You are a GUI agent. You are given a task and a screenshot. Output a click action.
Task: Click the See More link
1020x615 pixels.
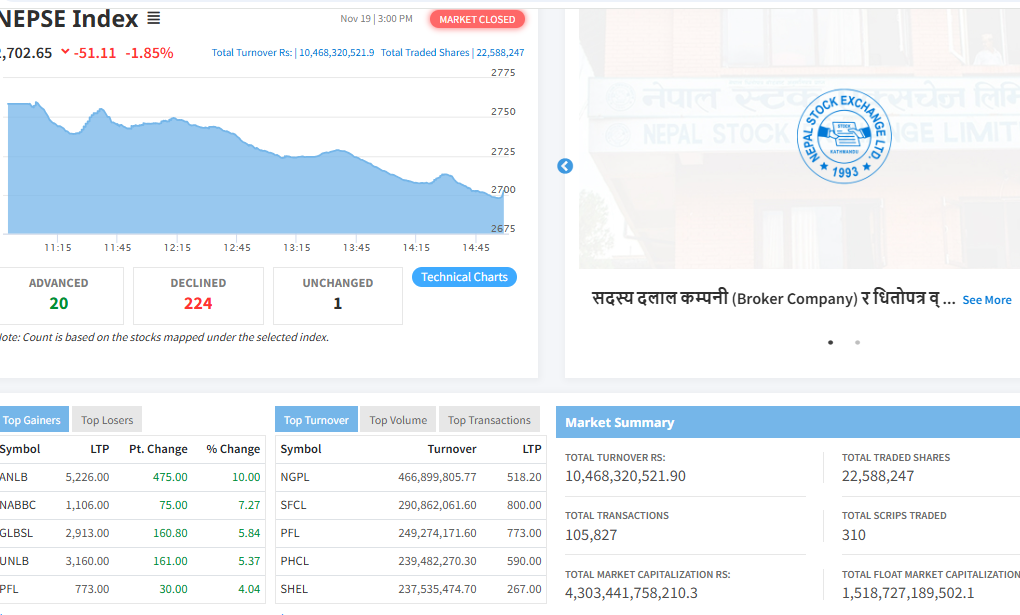pyautogui.click(x=987, y=300)
